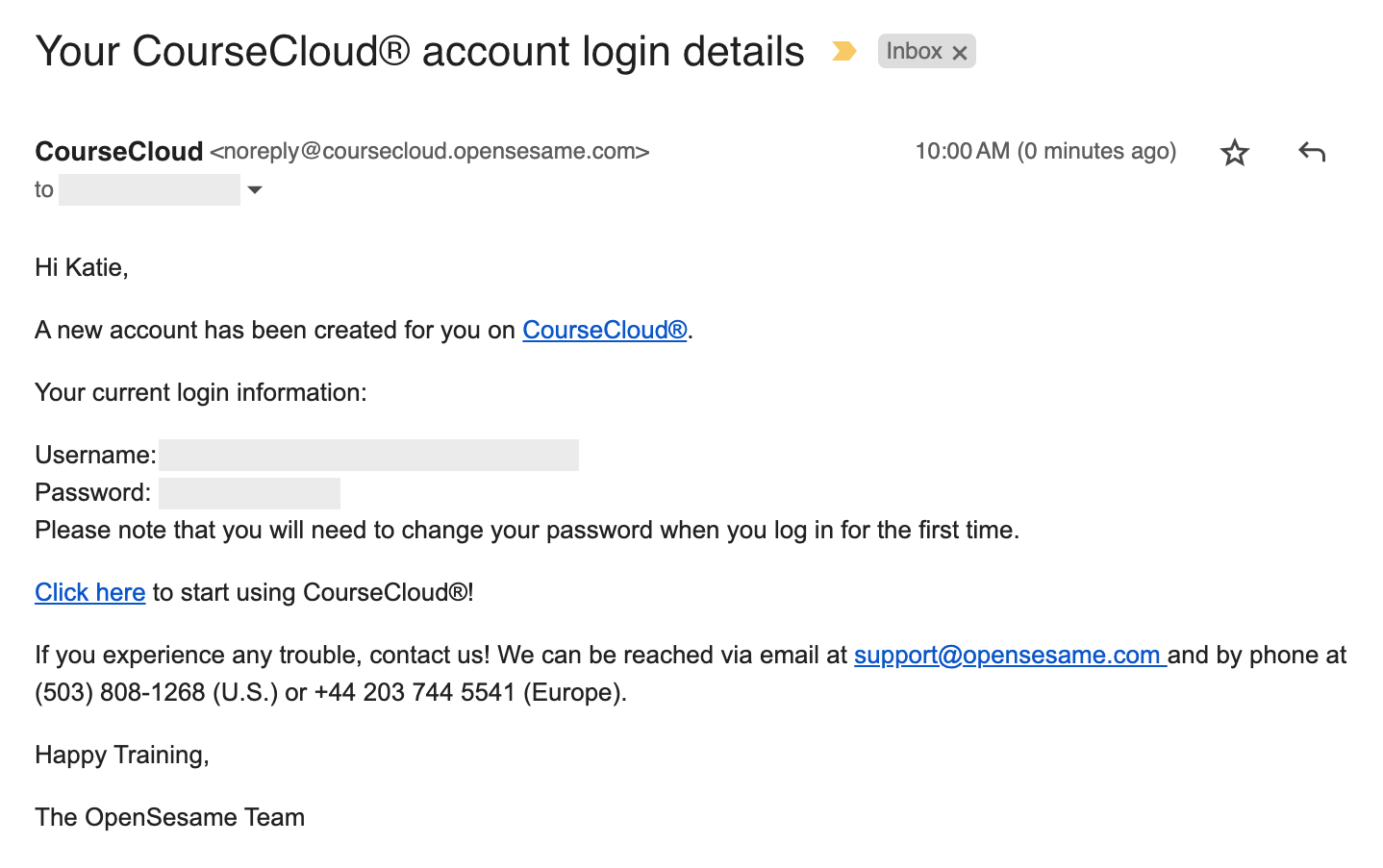The width and height of the screenshot is (1383, 868).
Task: Open the CourseCloud® hyperlink
Action: click(605, 330)
